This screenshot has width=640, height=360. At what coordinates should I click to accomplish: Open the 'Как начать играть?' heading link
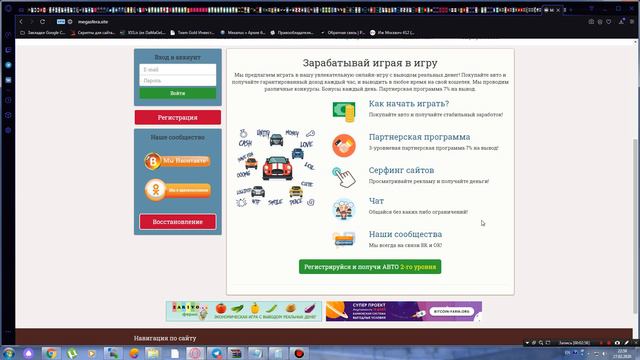click(x=409, y=104)
